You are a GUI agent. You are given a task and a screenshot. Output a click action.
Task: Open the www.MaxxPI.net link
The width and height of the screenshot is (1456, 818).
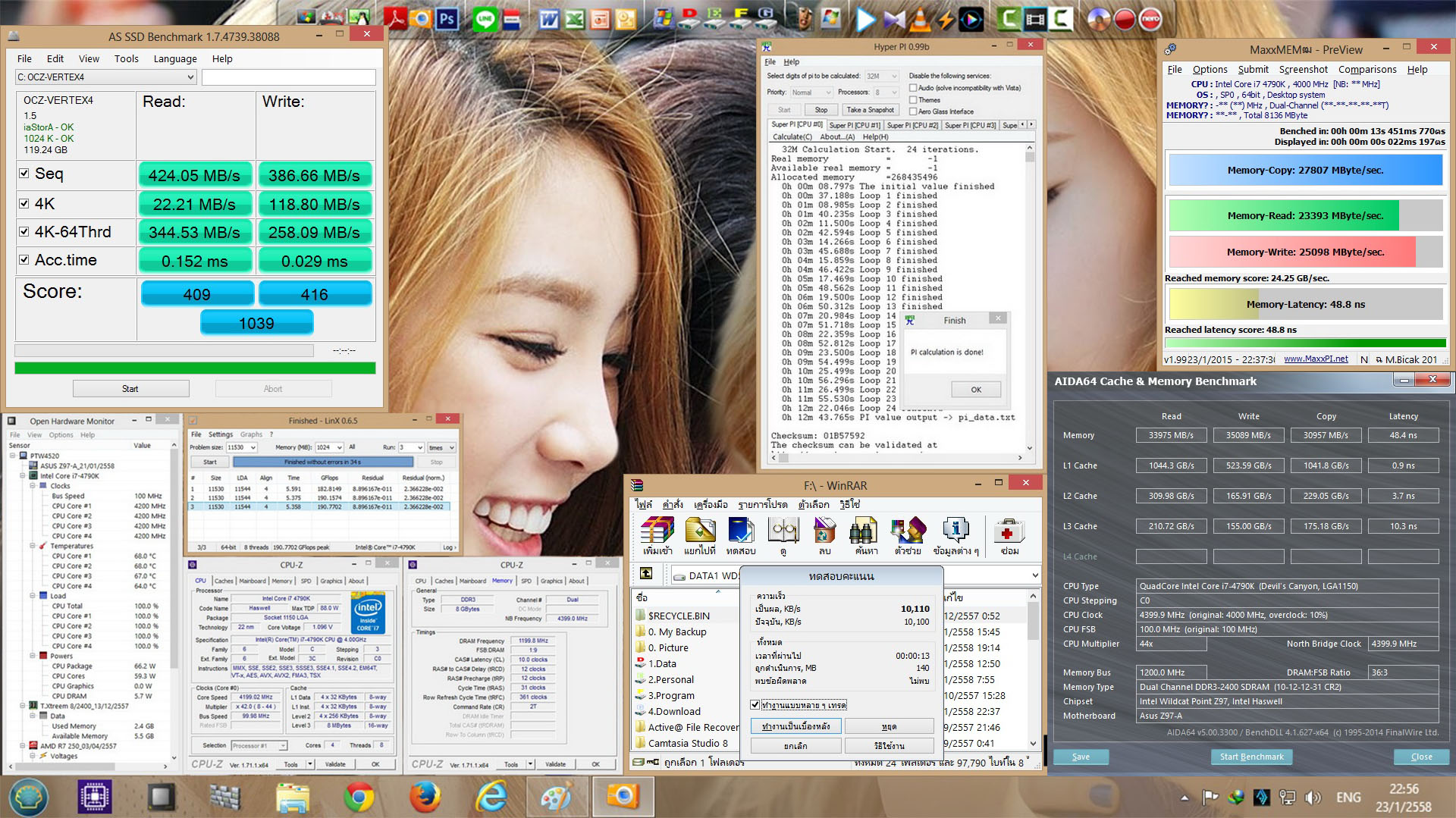1316,359
